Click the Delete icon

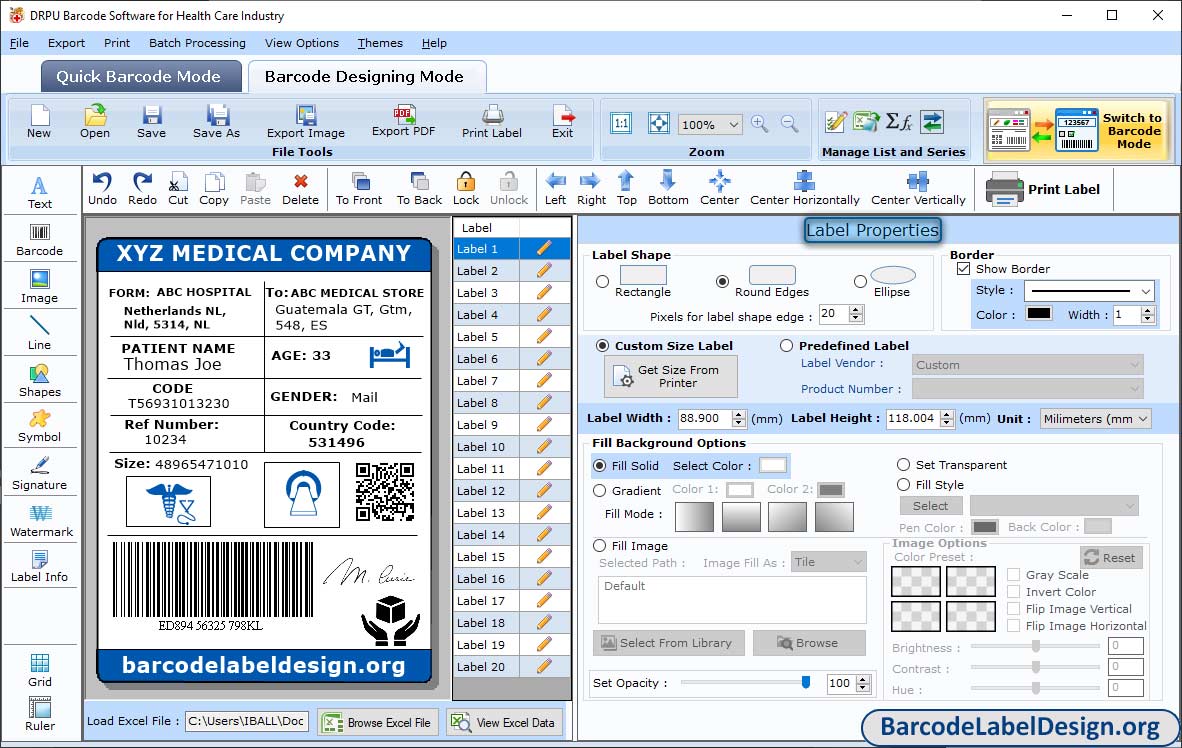[x=300, y=189]
